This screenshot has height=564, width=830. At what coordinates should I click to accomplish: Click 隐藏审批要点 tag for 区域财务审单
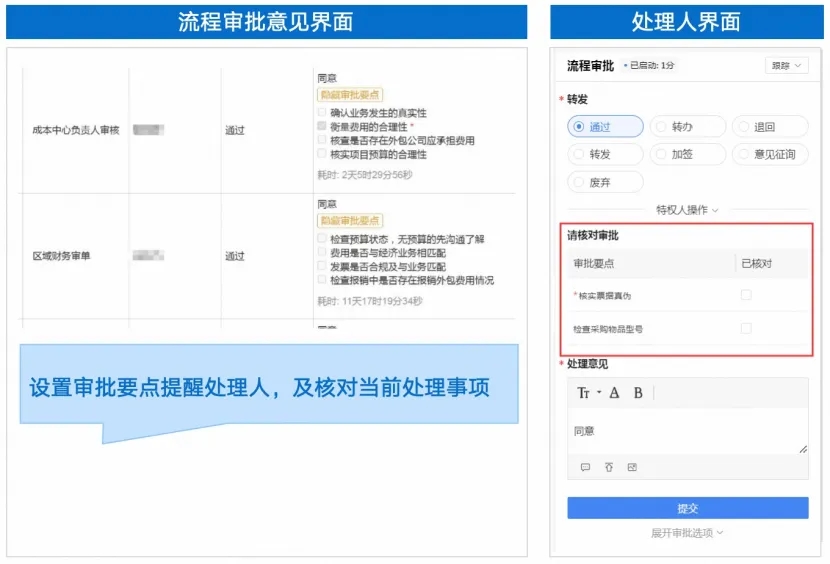349,220
